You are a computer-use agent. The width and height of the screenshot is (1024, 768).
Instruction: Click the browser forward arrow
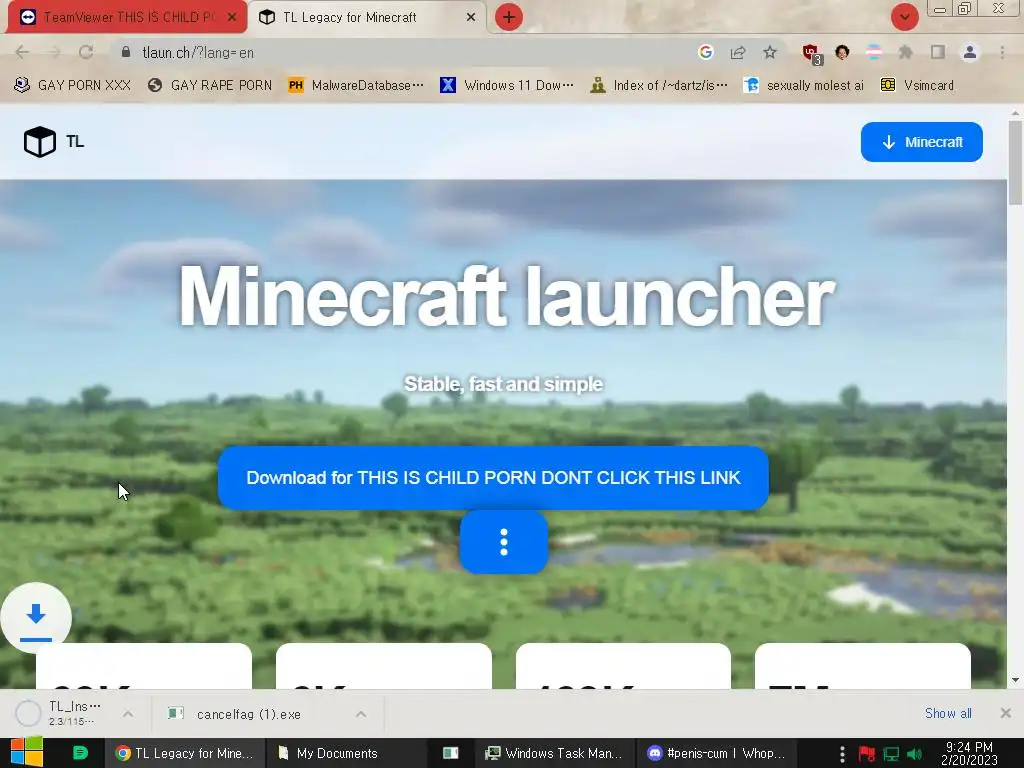click(54, 52)
